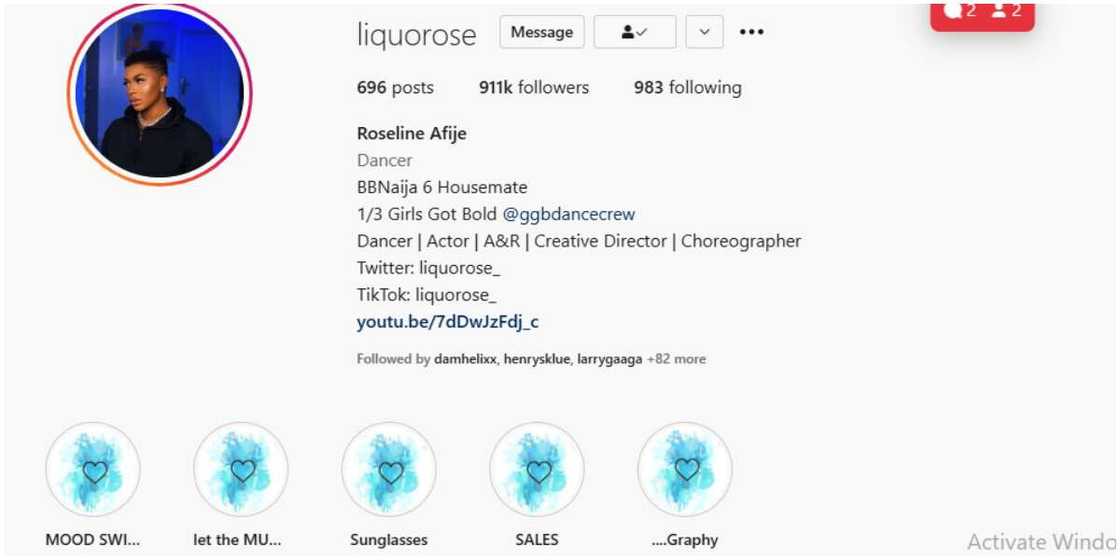View the Sunglasses story highlight
The height and width of the screenshot is (560, 1120).
(x=389, y=469)
